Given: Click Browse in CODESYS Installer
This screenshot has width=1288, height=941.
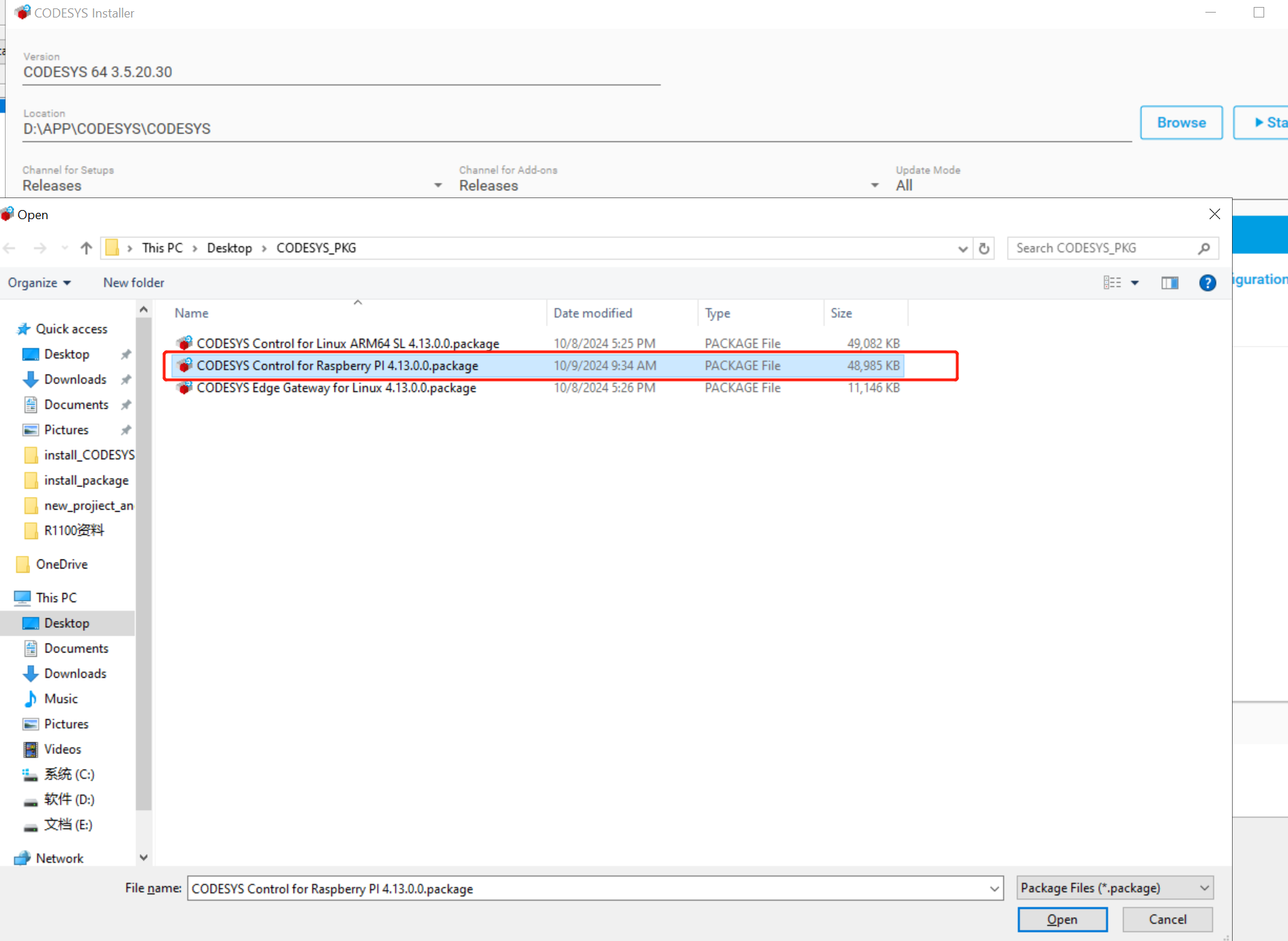Looking at the screenshot, I should (x=1182, y=123).
